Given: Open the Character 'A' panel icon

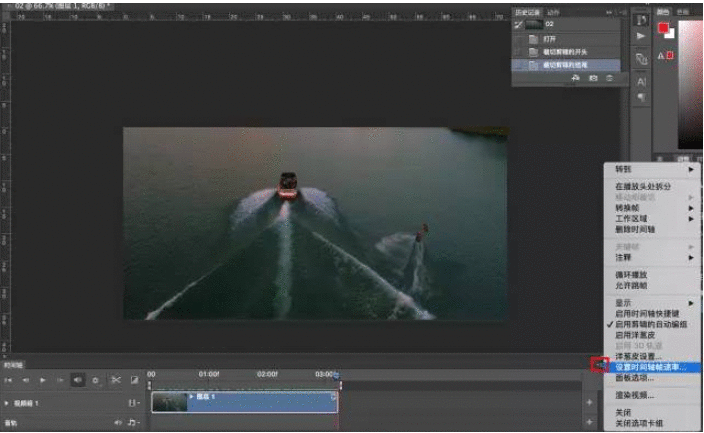Looking at the screenshot, I should (641, 81).
